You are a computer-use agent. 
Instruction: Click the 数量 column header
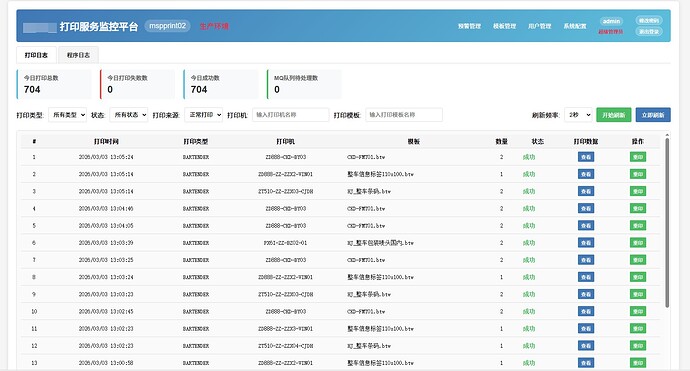(x=502, y=142)
